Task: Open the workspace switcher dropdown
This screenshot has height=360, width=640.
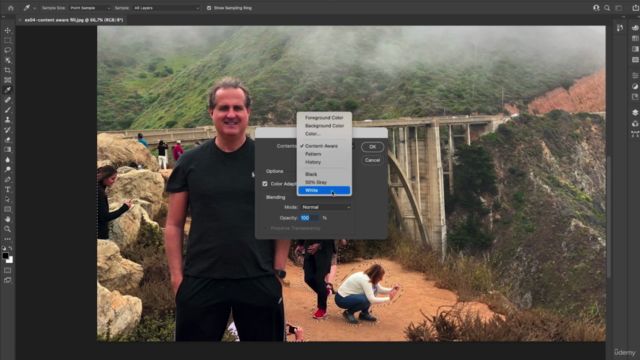Action: pyautogui.click(x=619, y=8)
